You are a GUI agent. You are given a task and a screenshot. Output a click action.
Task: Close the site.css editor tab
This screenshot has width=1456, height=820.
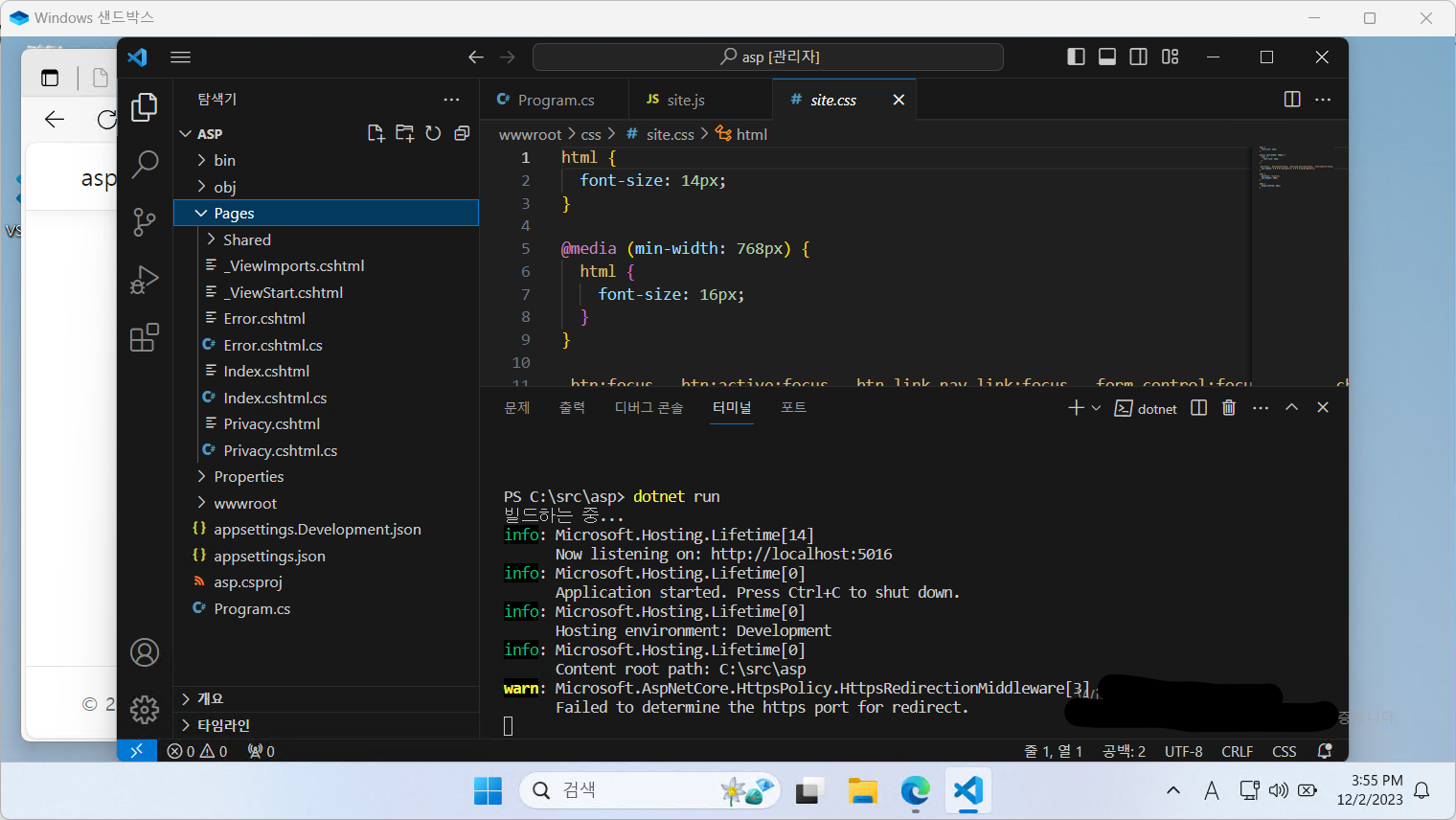click(899, 100)
